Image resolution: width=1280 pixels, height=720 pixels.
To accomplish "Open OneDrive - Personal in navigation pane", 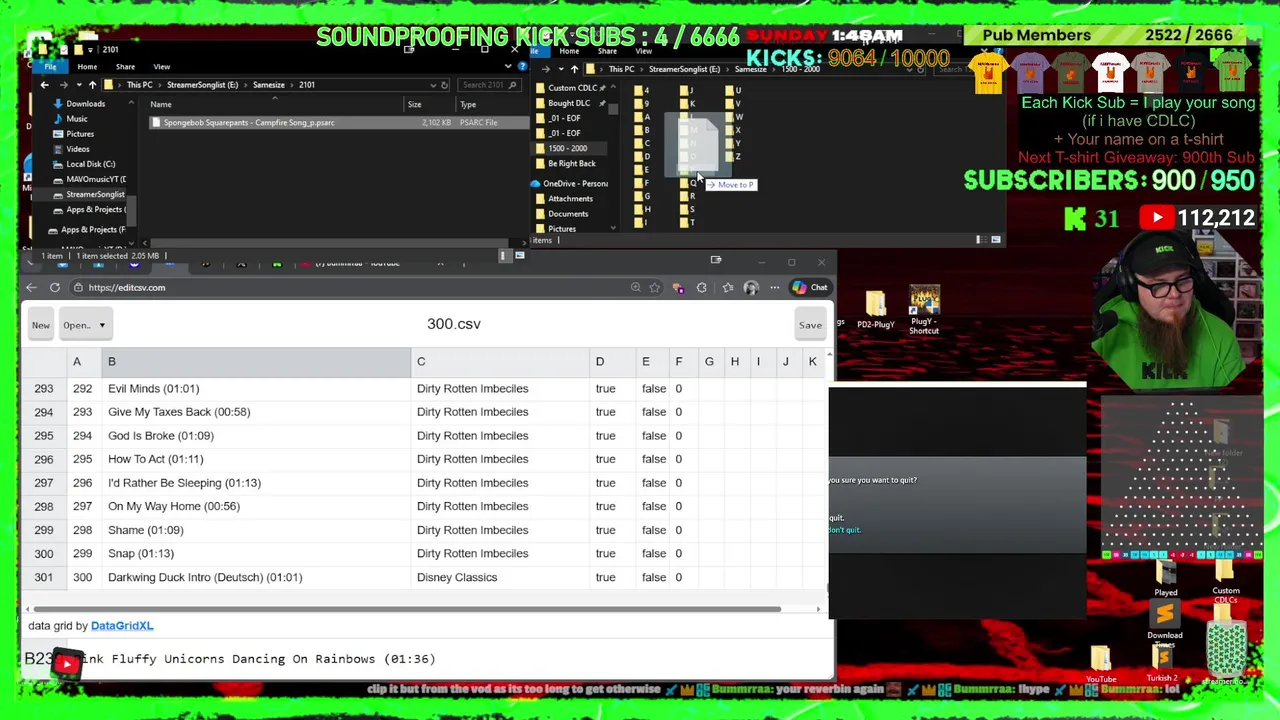I will (575, 184).
